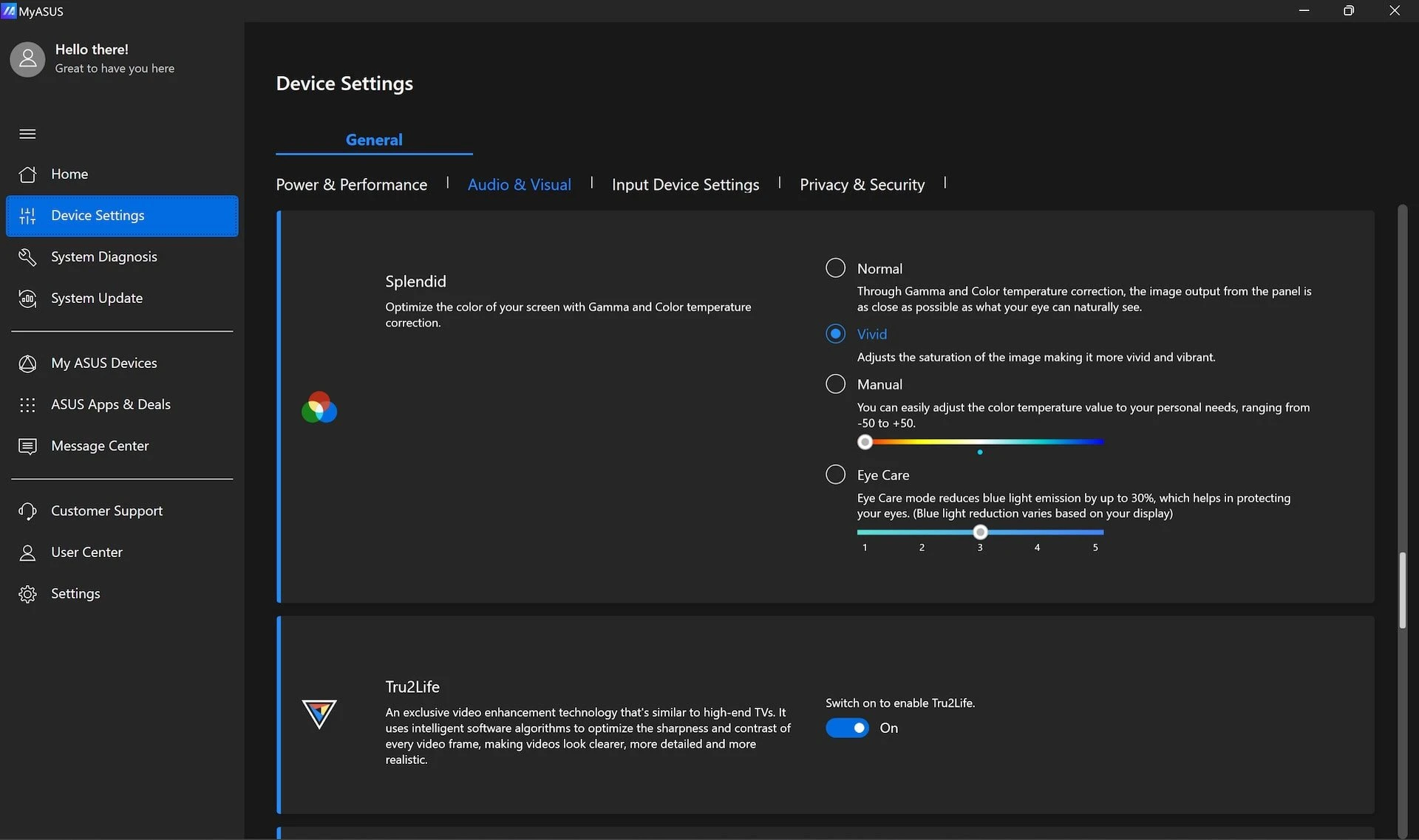The width and height of the screenshot is (1419, 840).
Task: Open Settings page in sidebar
Action: click(x=122, y=594)
